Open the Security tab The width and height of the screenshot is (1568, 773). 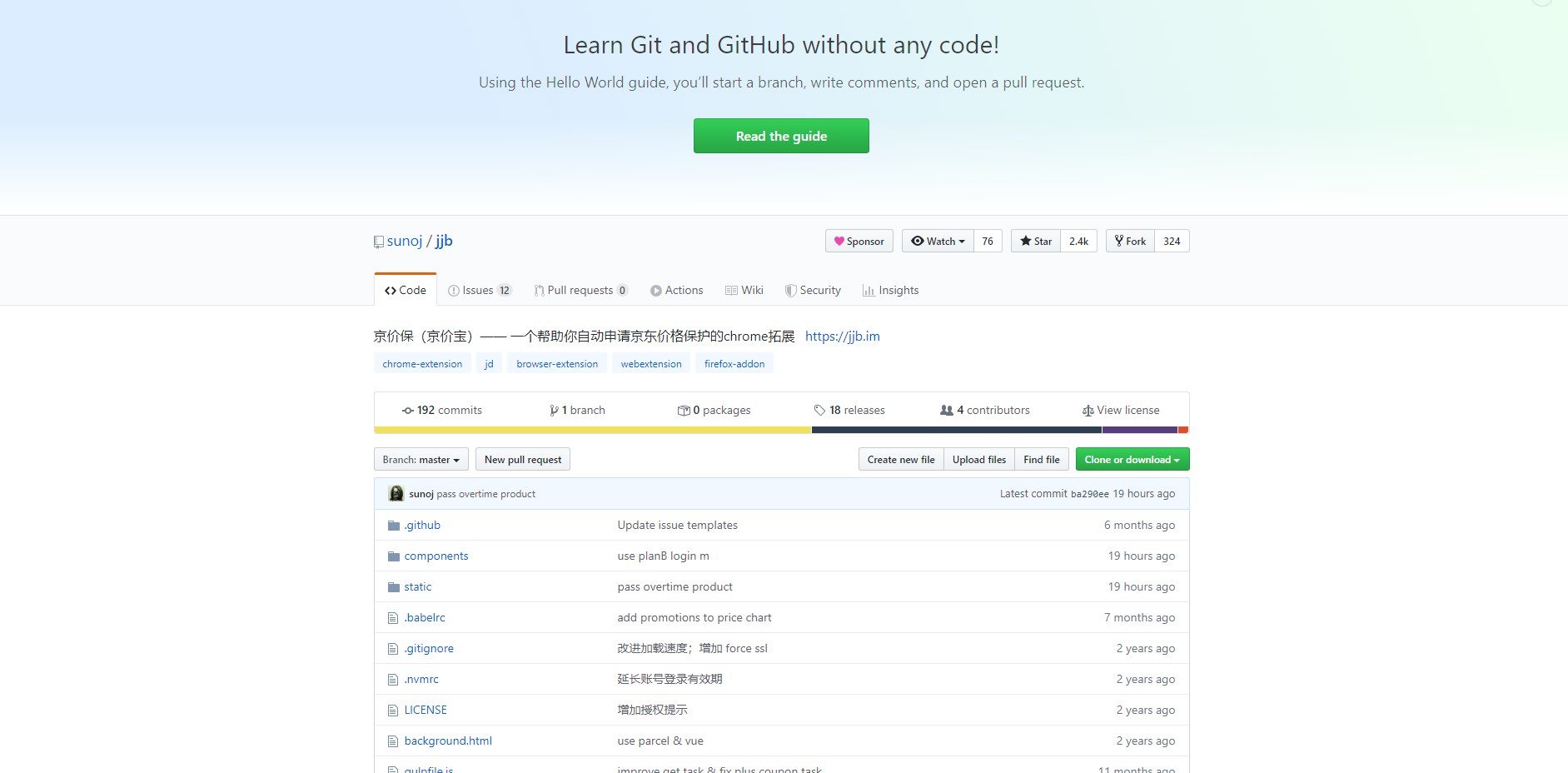pos(813,290)
